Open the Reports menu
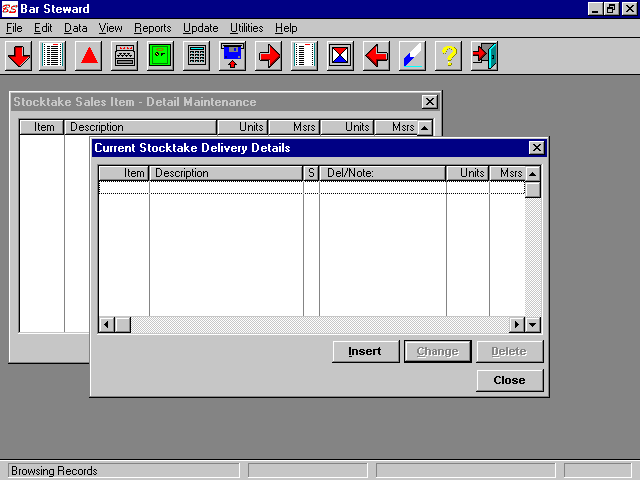The width and height of the screenshot is (640, 480). 153,28
